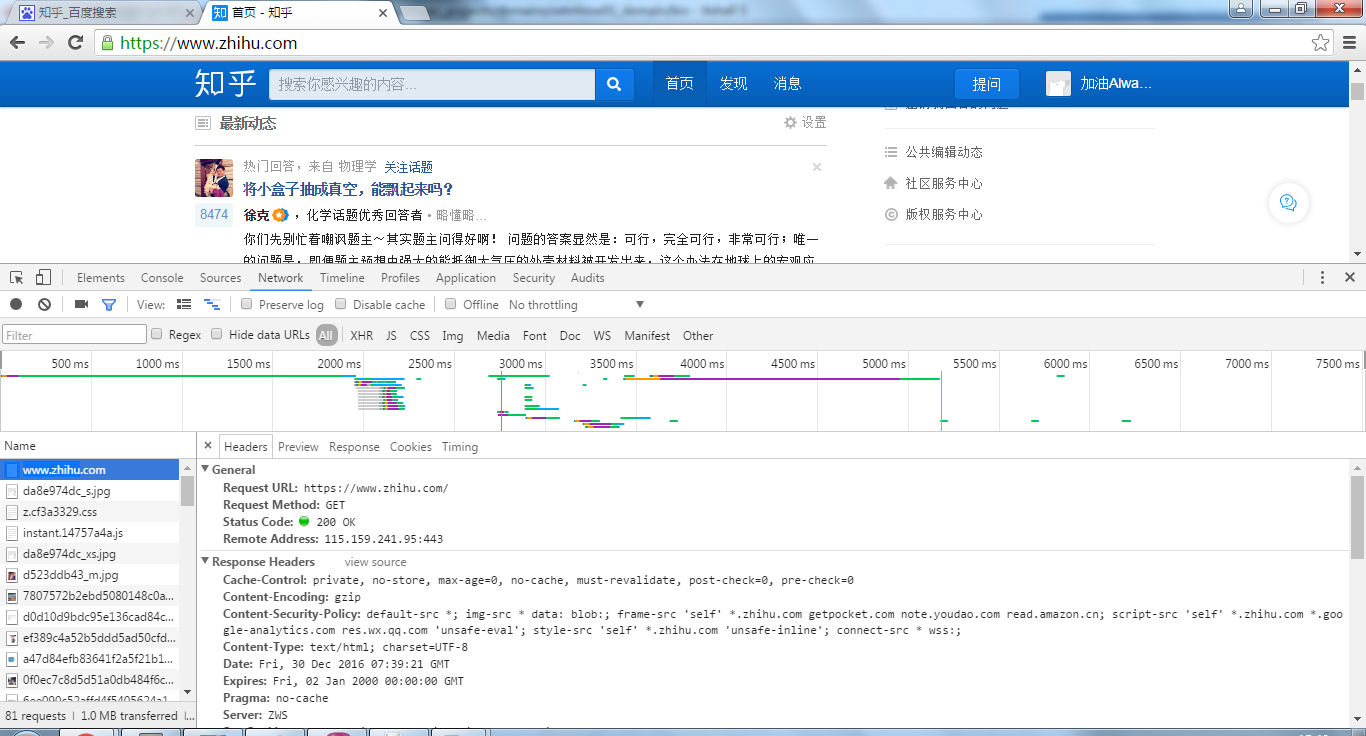This screenshot has width=1366, height=736.
Task: Click the Zhihu search magnifier button
Action: click(x=614, y=84)
